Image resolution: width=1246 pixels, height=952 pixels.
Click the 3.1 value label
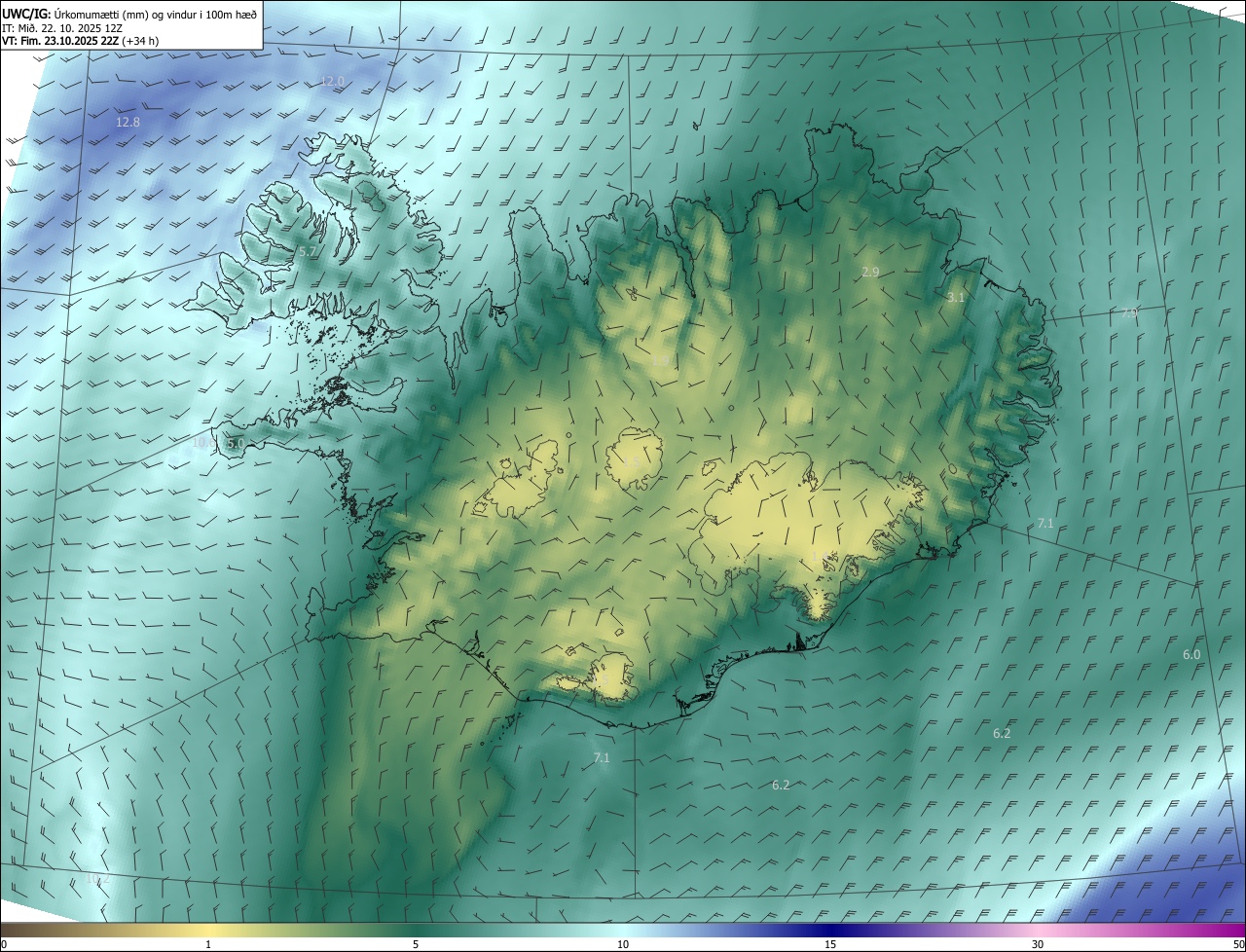tap(956, 297)
